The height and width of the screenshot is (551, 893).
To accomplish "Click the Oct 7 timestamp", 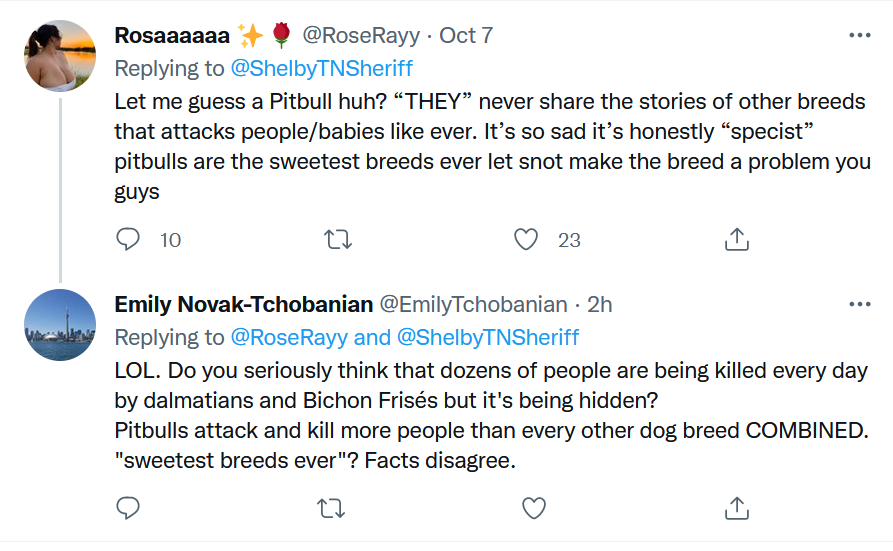I will point(465,36).
